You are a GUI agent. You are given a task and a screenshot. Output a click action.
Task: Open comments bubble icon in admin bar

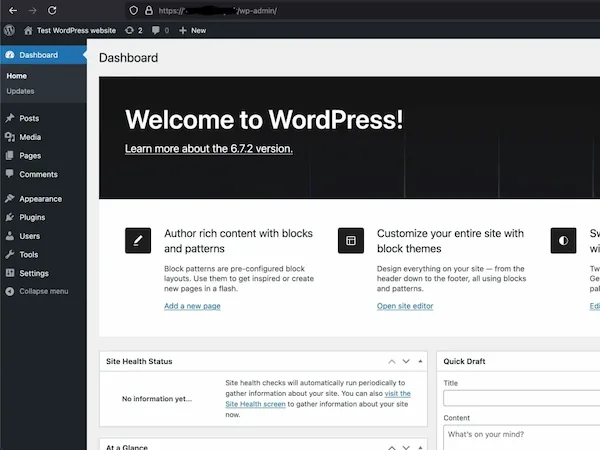pyautogui.click(x=159, y=30)
